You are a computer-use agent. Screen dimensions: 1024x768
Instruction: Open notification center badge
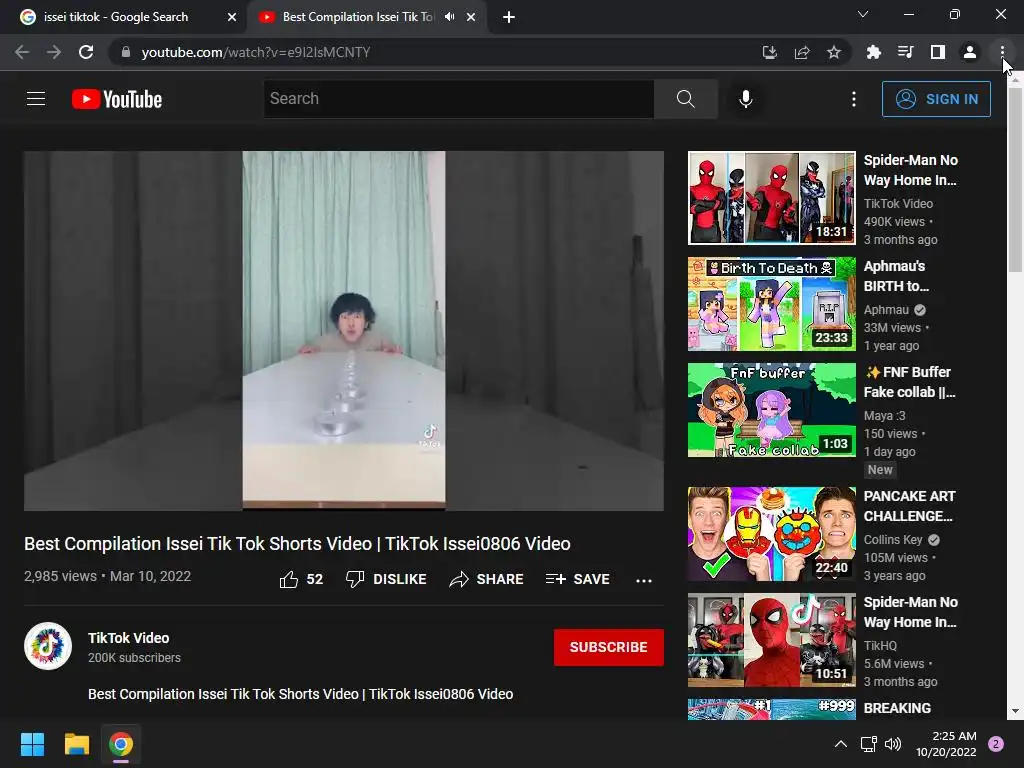pyautogui.click(x=995, y=744)
